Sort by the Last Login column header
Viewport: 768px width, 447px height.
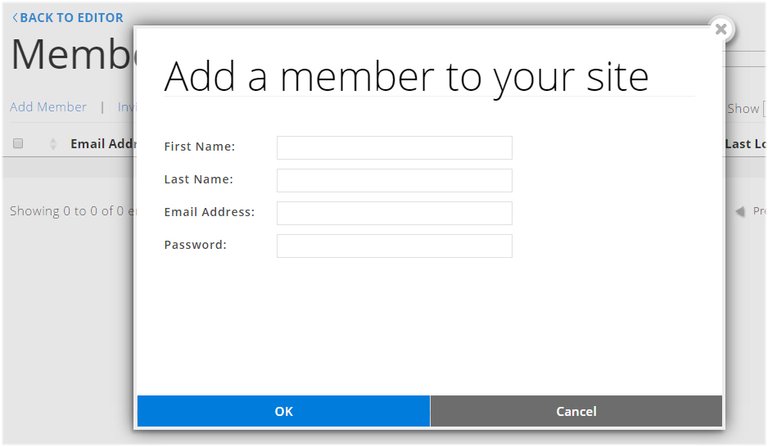coord(745,144)
